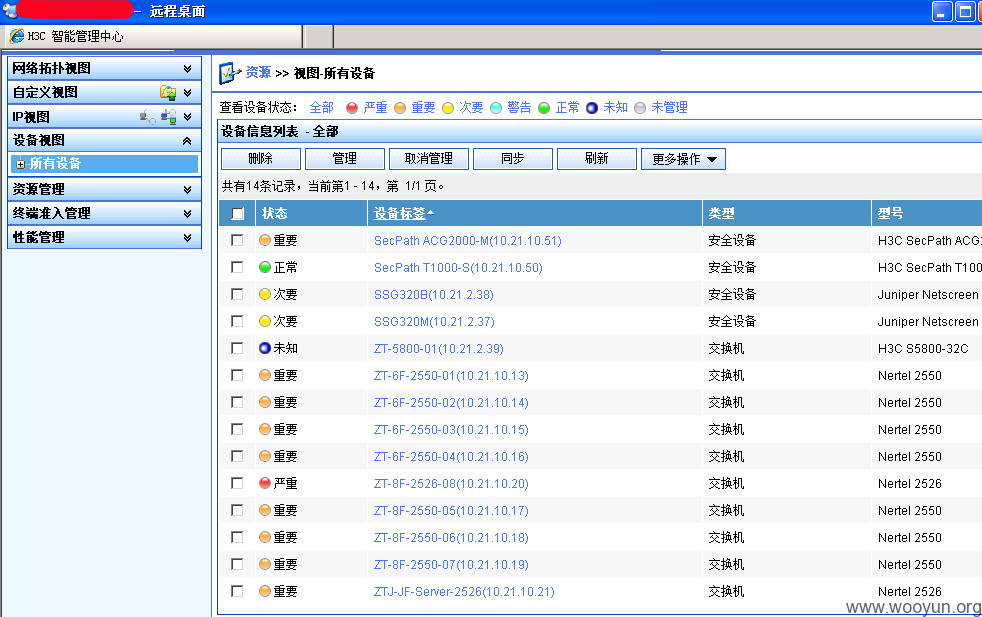The width and height of the screenshot is (982, 617).
Task: Sort by the 设备标签 column header
Action: (x=400, y=214)
